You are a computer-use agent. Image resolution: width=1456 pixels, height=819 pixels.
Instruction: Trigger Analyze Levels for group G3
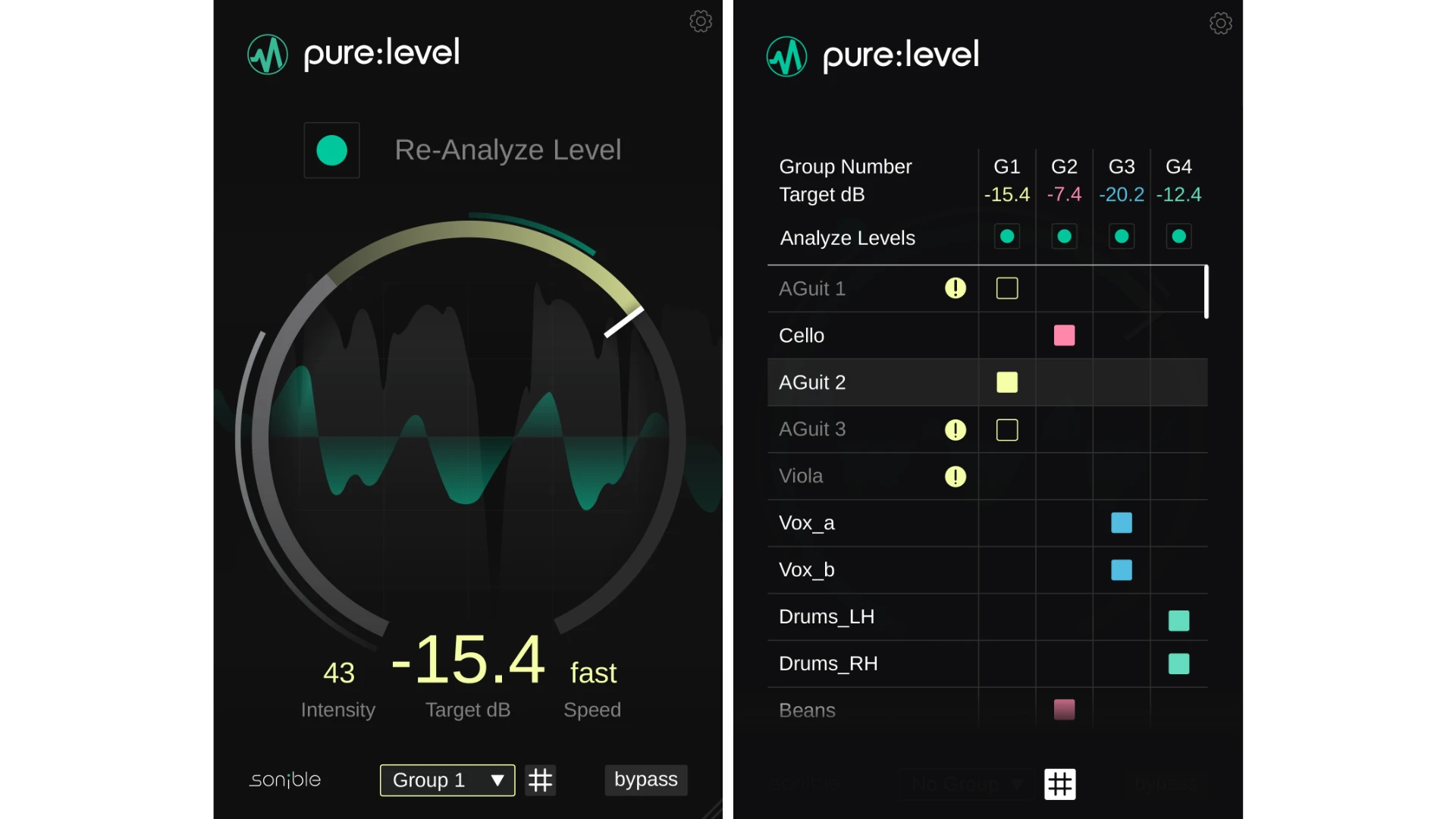pyautogui.click(x=1122, y=236)
